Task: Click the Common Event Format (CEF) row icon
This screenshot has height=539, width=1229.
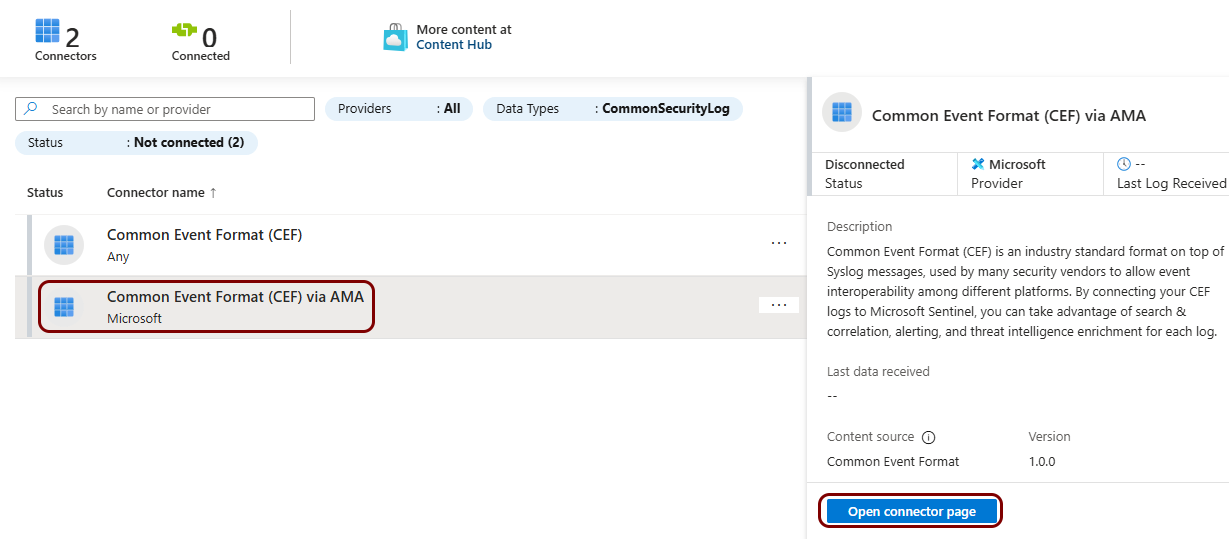Action: 64,245
